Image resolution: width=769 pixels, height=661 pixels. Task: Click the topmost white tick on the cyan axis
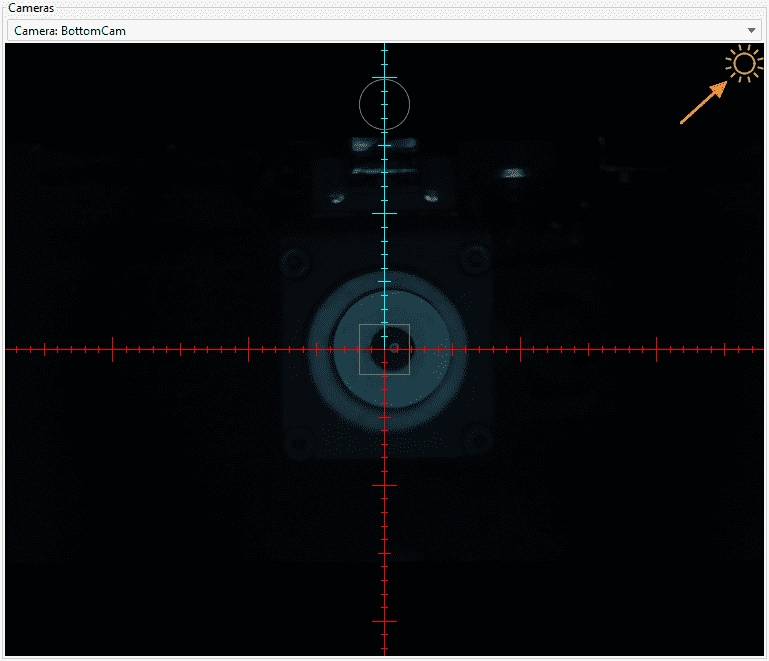tap(384, 78)
